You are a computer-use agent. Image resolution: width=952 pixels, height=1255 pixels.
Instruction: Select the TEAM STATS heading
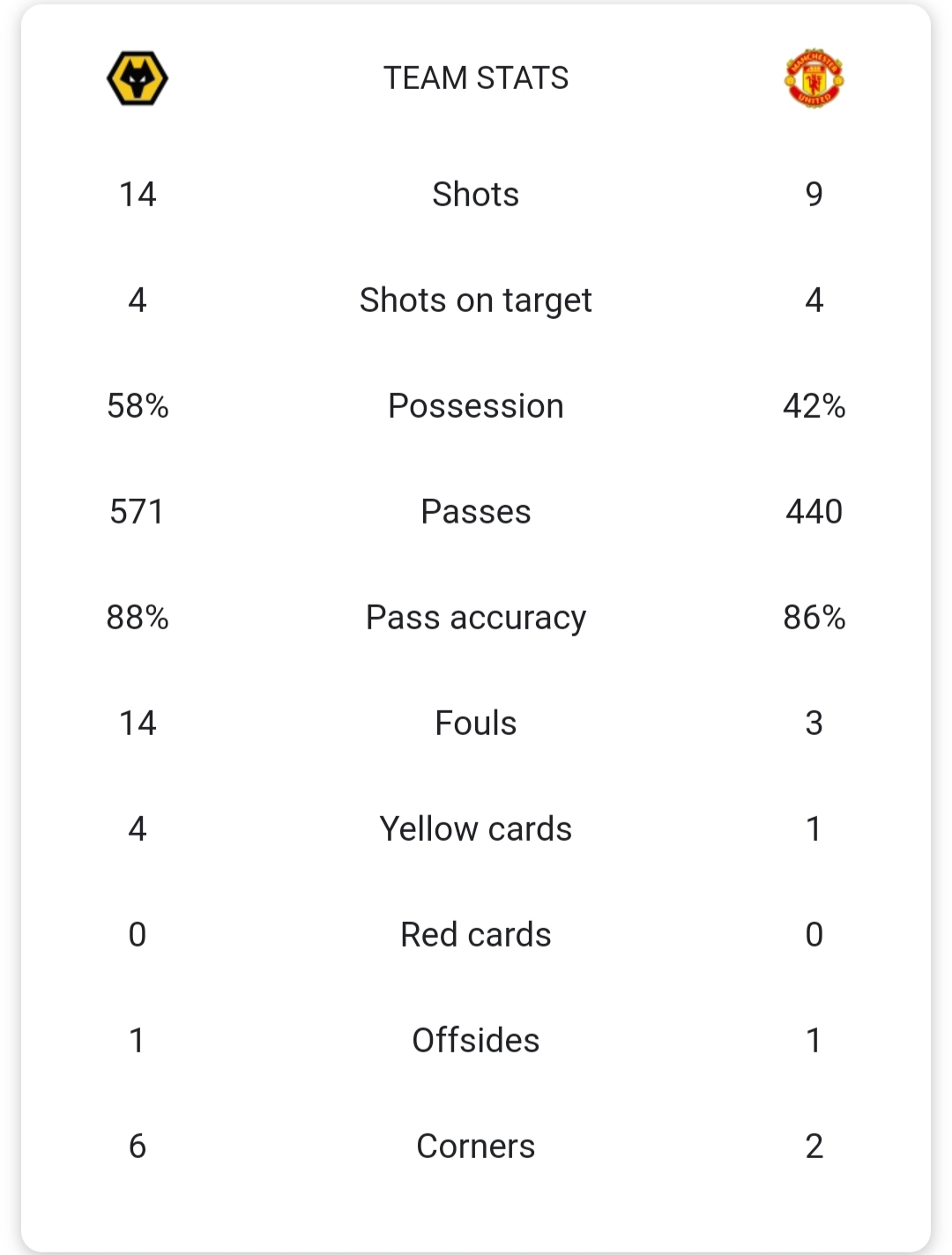click(476, 78)
